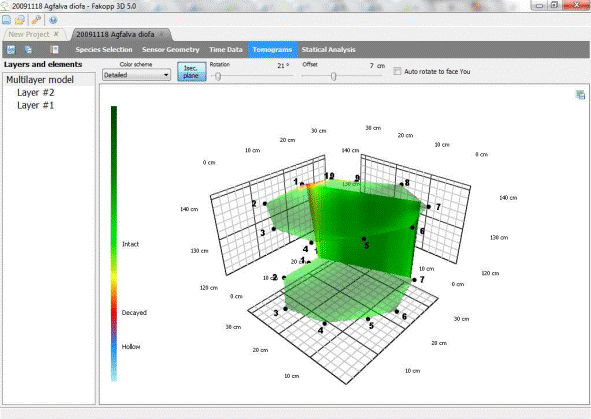Select Multilayer model tree root
The width and height of the screenshot is (591, 419).
[x=40, y=80]
